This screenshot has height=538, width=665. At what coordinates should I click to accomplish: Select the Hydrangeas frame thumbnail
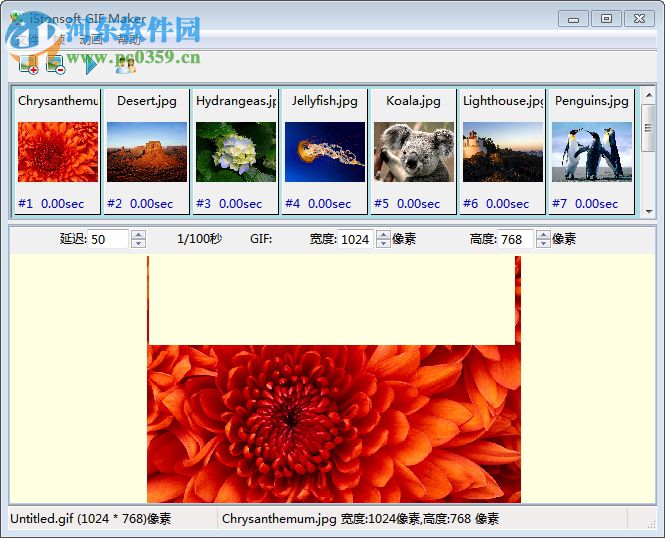(x=236, y=152)
